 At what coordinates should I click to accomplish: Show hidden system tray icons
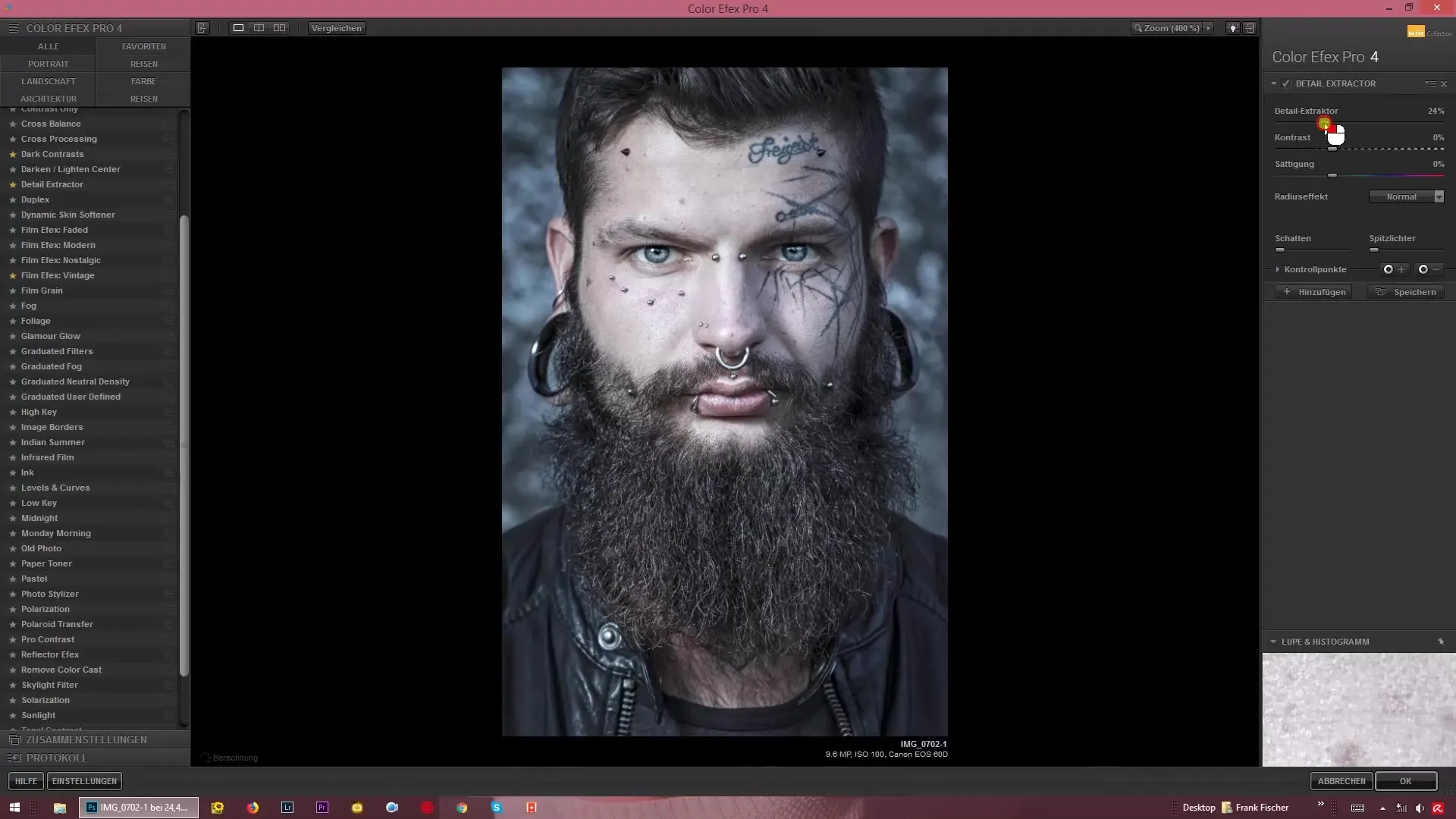(x=1382, y=808)
